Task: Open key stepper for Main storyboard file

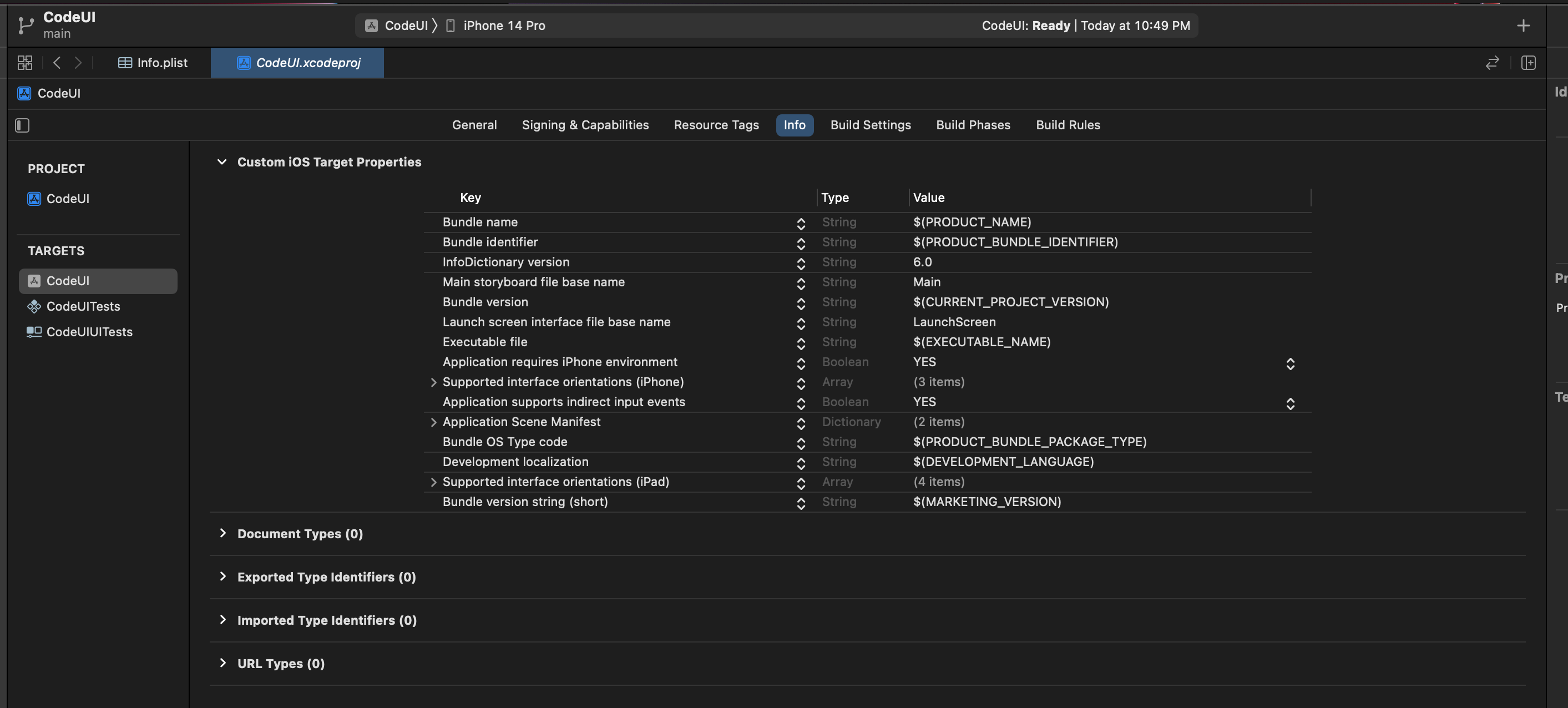Action: [801, 284]
